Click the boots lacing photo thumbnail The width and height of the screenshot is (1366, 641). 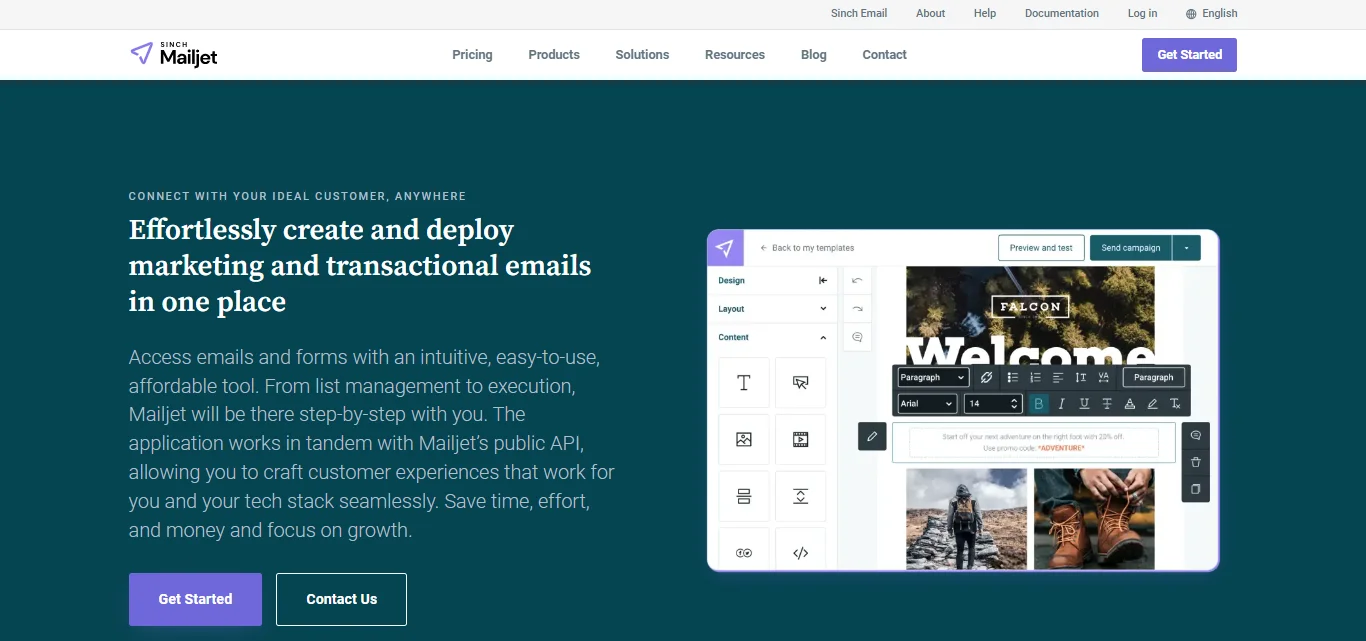click(x=1094, y=518)
